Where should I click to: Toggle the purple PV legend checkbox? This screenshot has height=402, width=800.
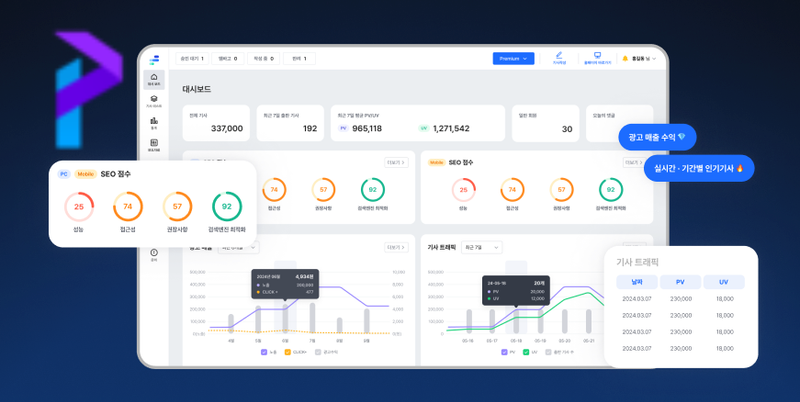[x=505, y=352]
